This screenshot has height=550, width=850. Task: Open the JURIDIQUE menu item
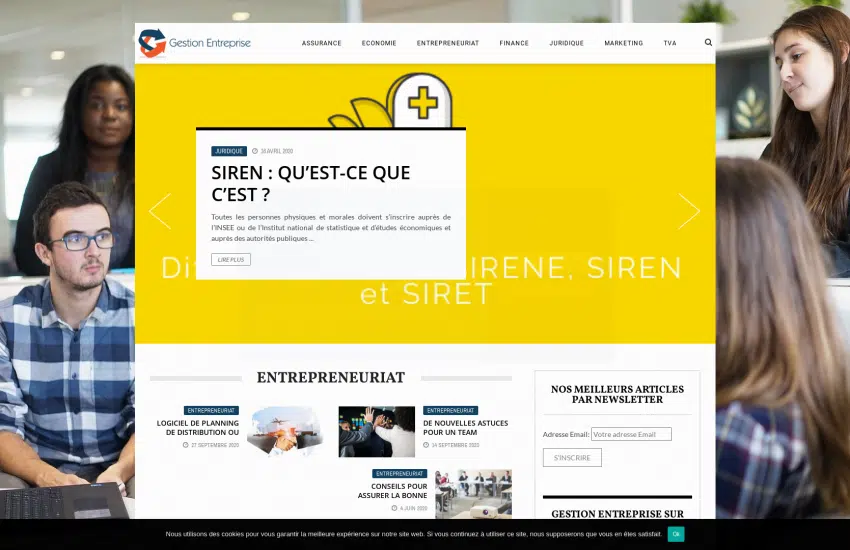(x=566, y=43)
